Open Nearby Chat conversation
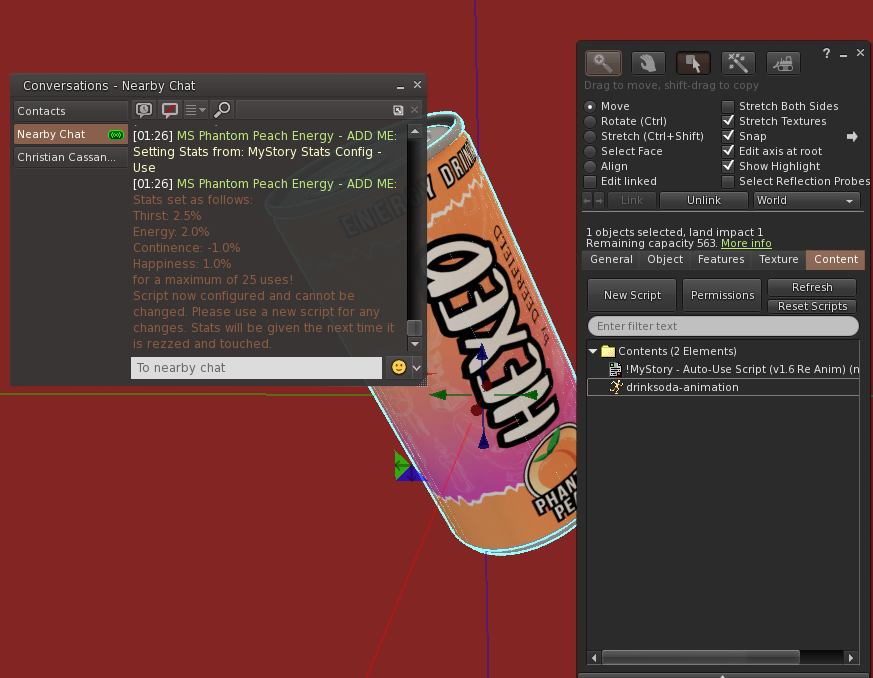Image resolution: width=873 pixels, height=678 pixels. coord(71,135)
